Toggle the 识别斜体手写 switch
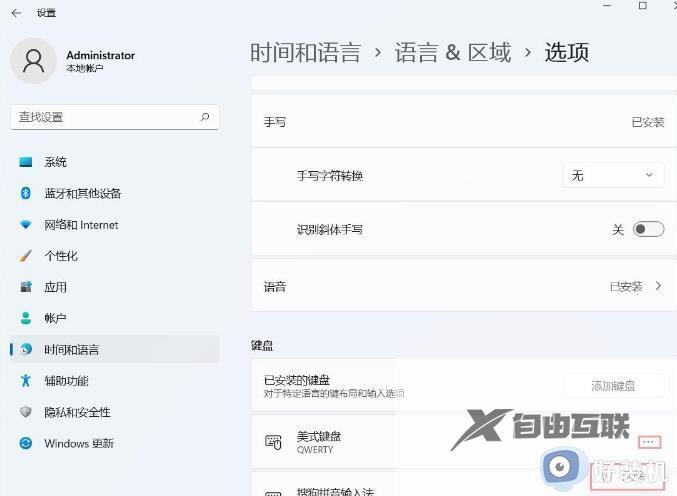This screenshot has height=496, width=677. tap(648, 229)
